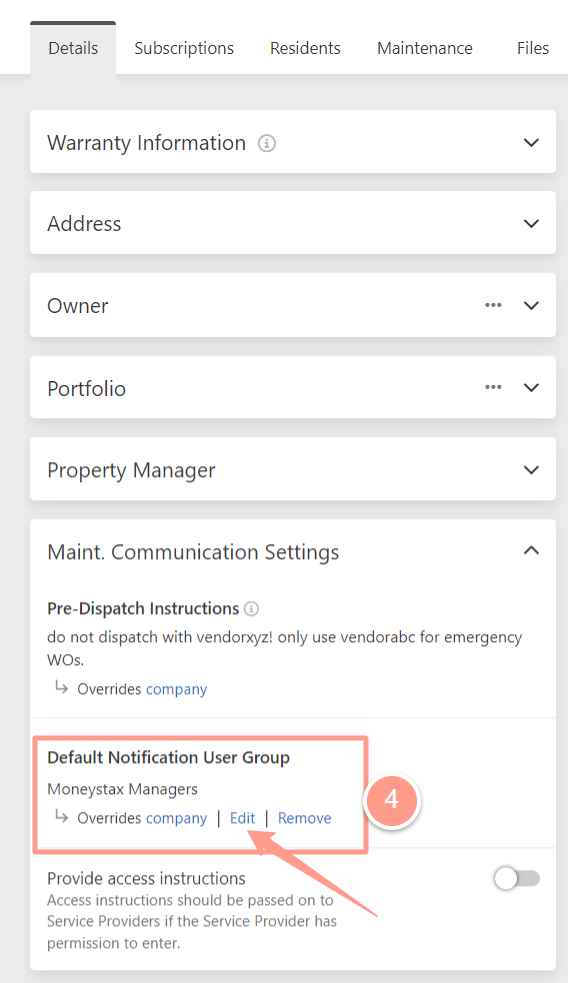Click the Warranty Information info icon
The image size is (568, 983).
pos(266,144)
